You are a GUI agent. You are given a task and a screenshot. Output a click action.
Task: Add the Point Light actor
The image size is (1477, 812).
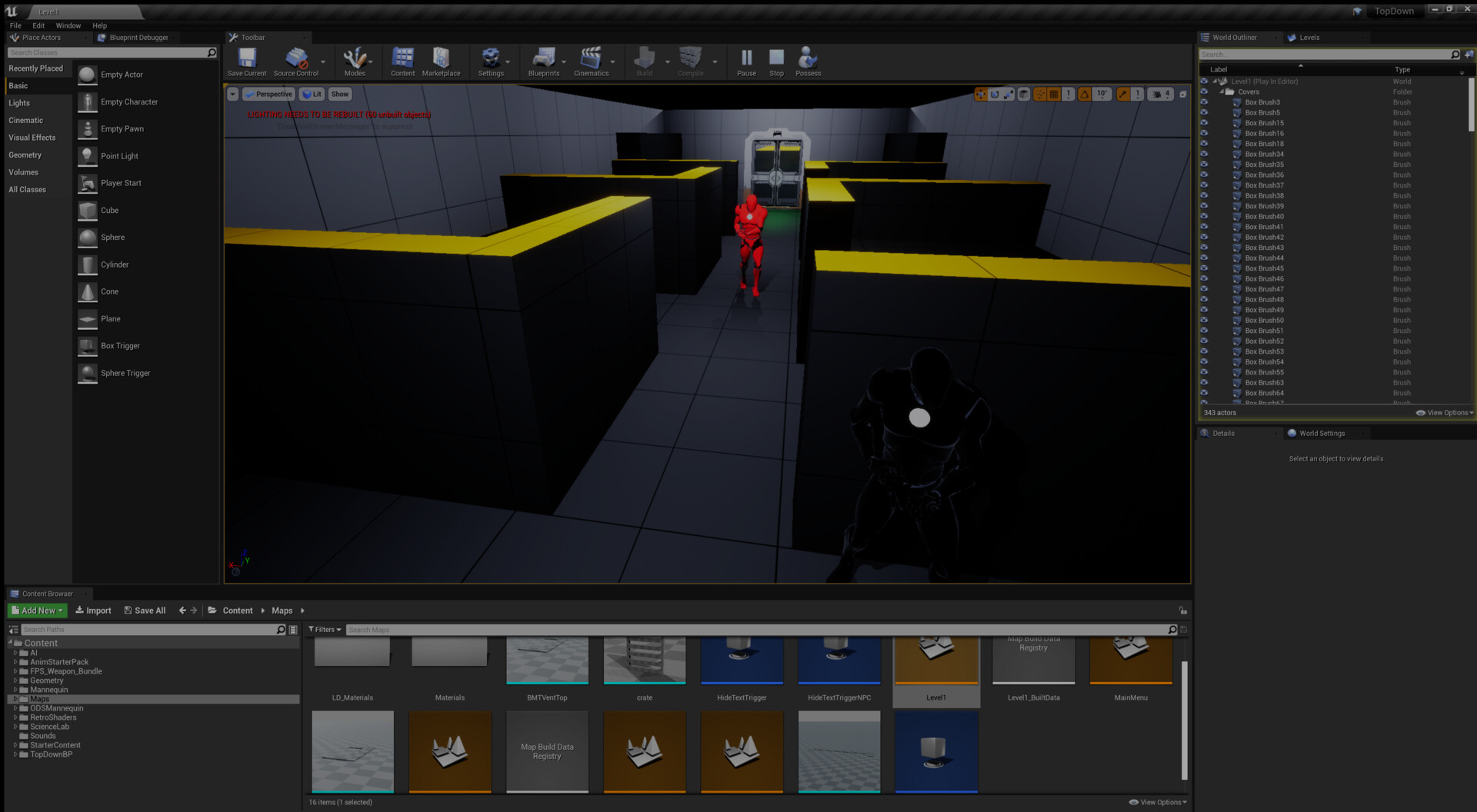pyautogui.click(x=119, y=156)
